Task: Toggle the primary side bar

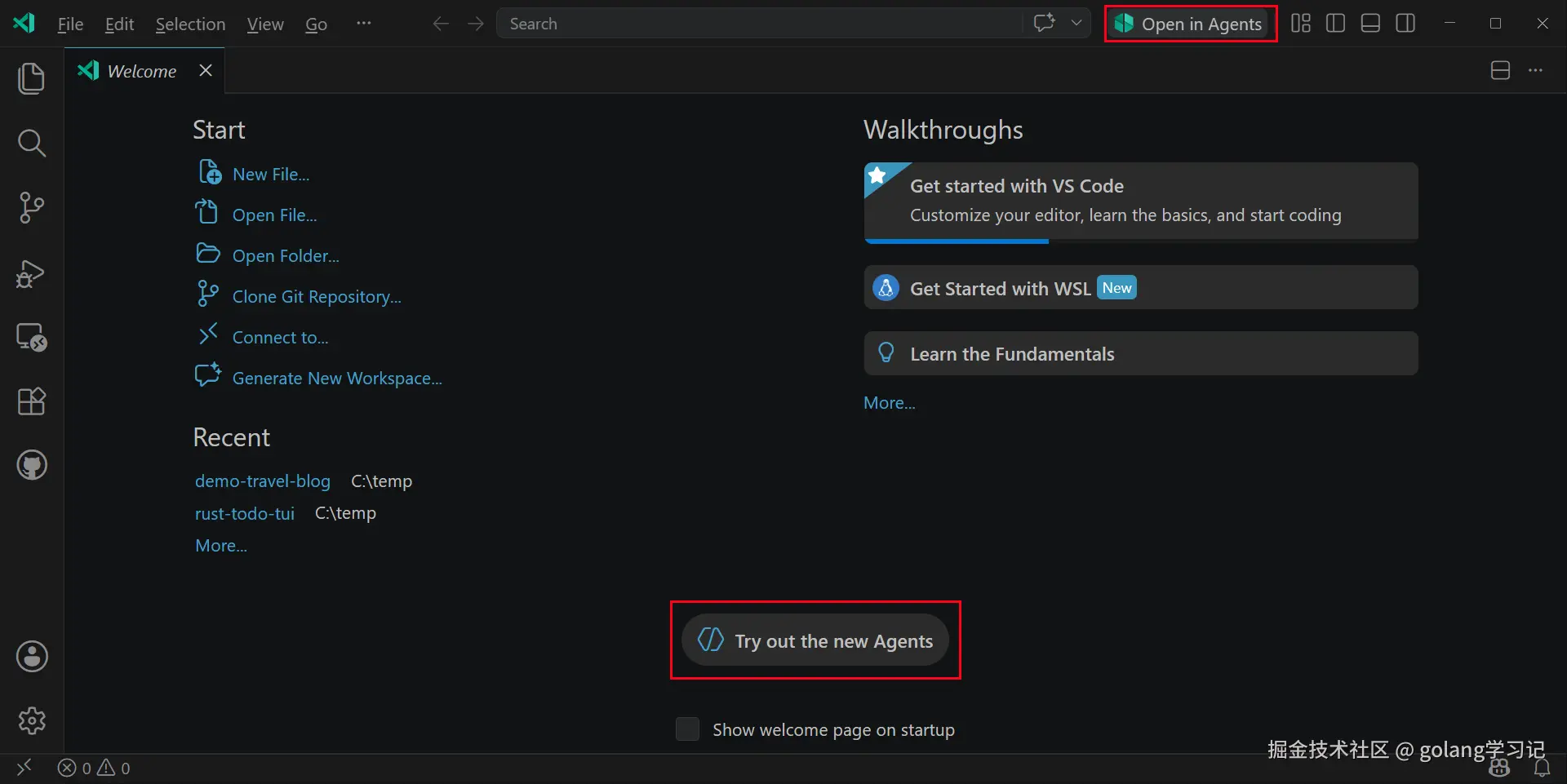Action: 1336,23
